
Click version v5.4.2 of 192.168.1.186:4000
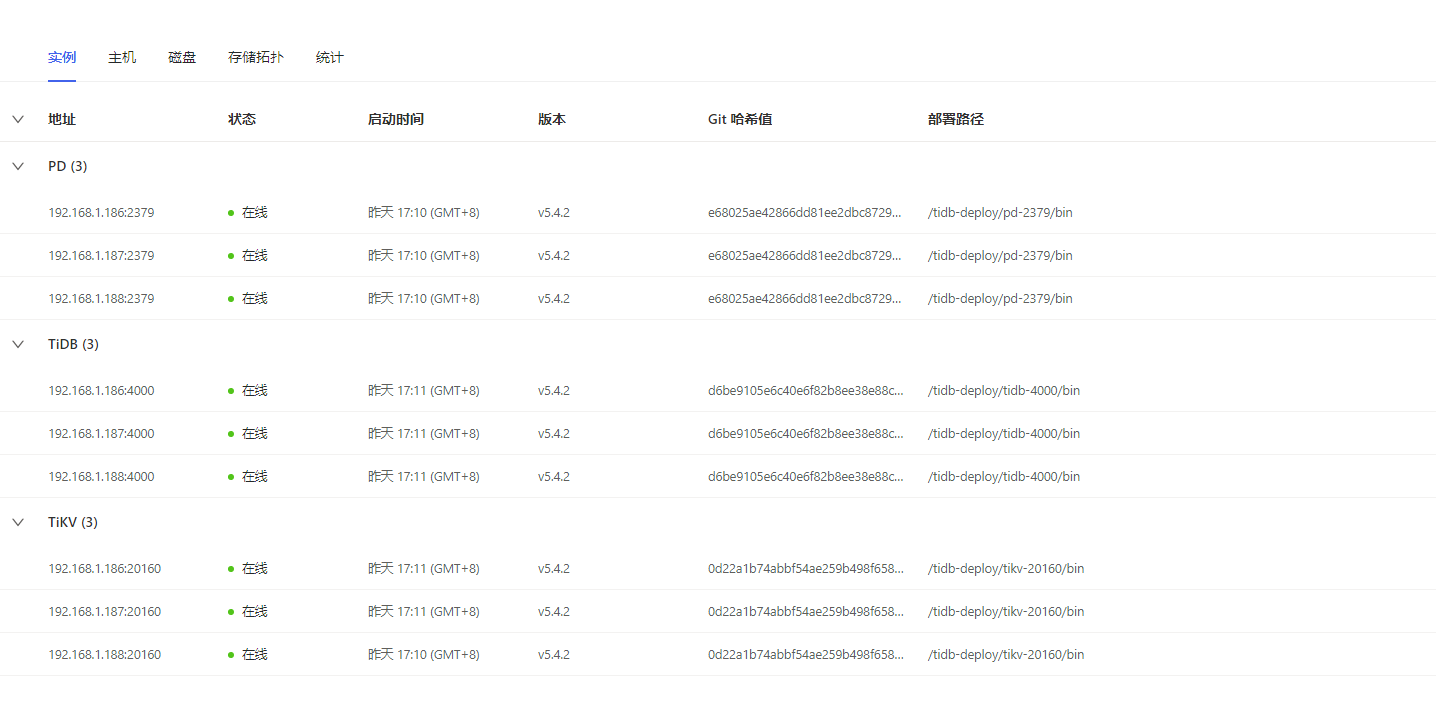point(554,391)
